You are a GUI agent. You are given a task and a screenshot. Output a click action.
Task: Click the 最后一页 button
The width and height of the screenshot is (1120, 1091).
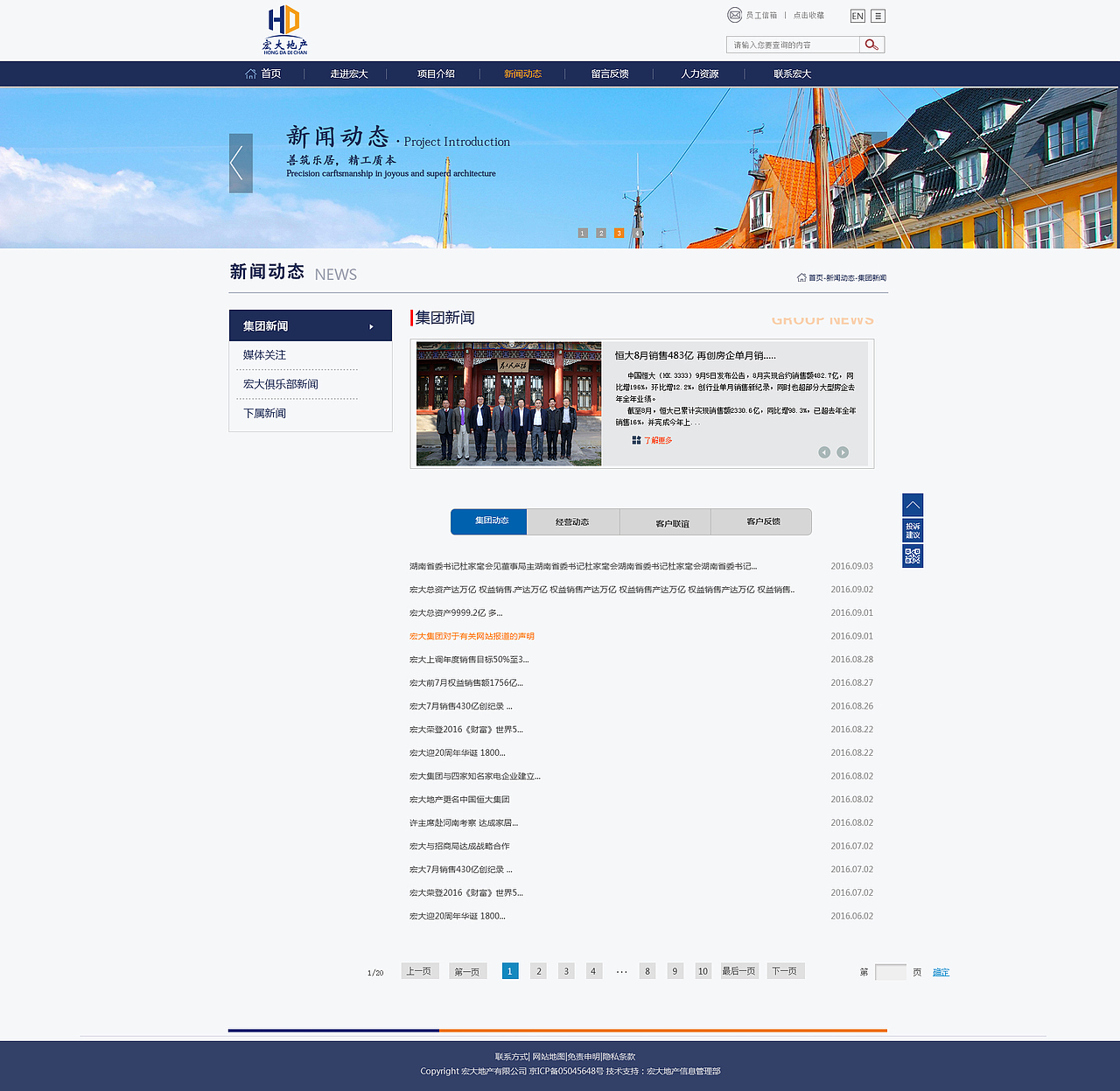point(739,971)
